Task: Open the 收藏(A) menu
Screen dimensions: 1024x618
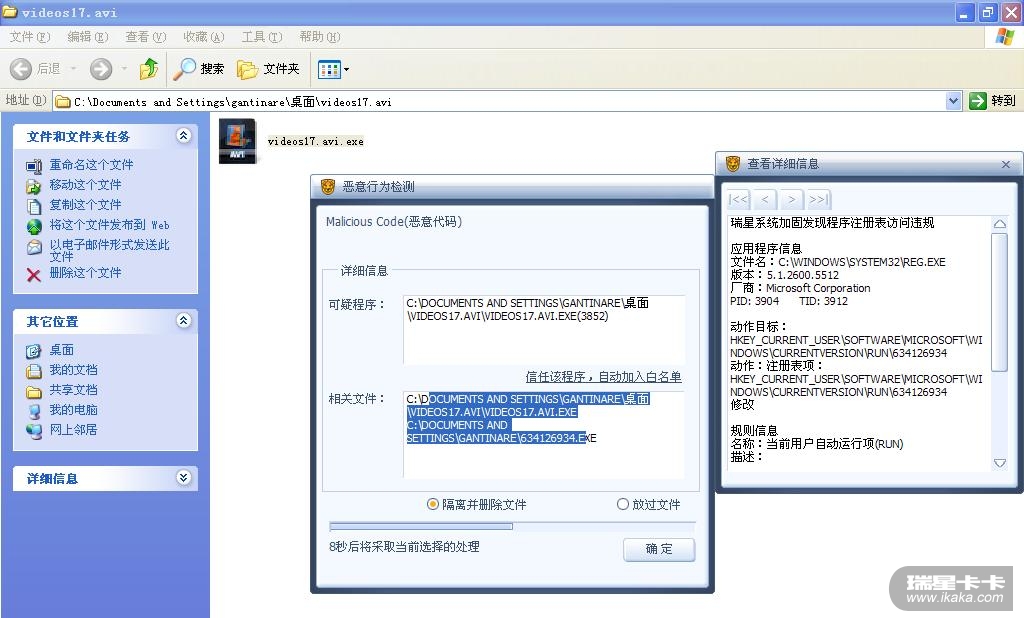Action: click(x=204, y=37)
